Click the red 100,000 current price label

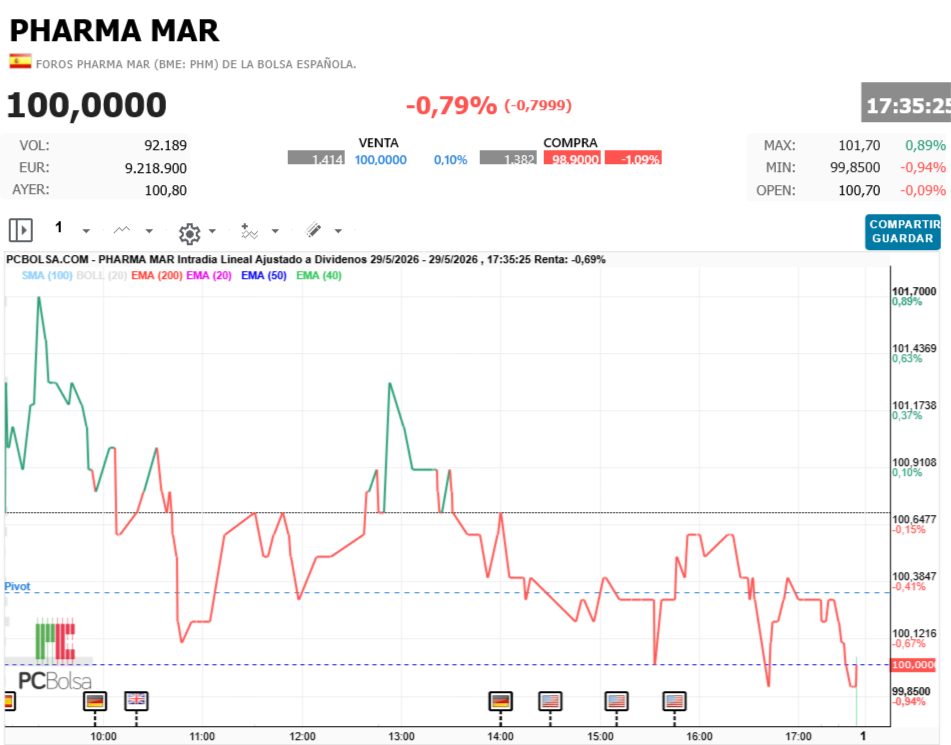(x=912, y=665)
